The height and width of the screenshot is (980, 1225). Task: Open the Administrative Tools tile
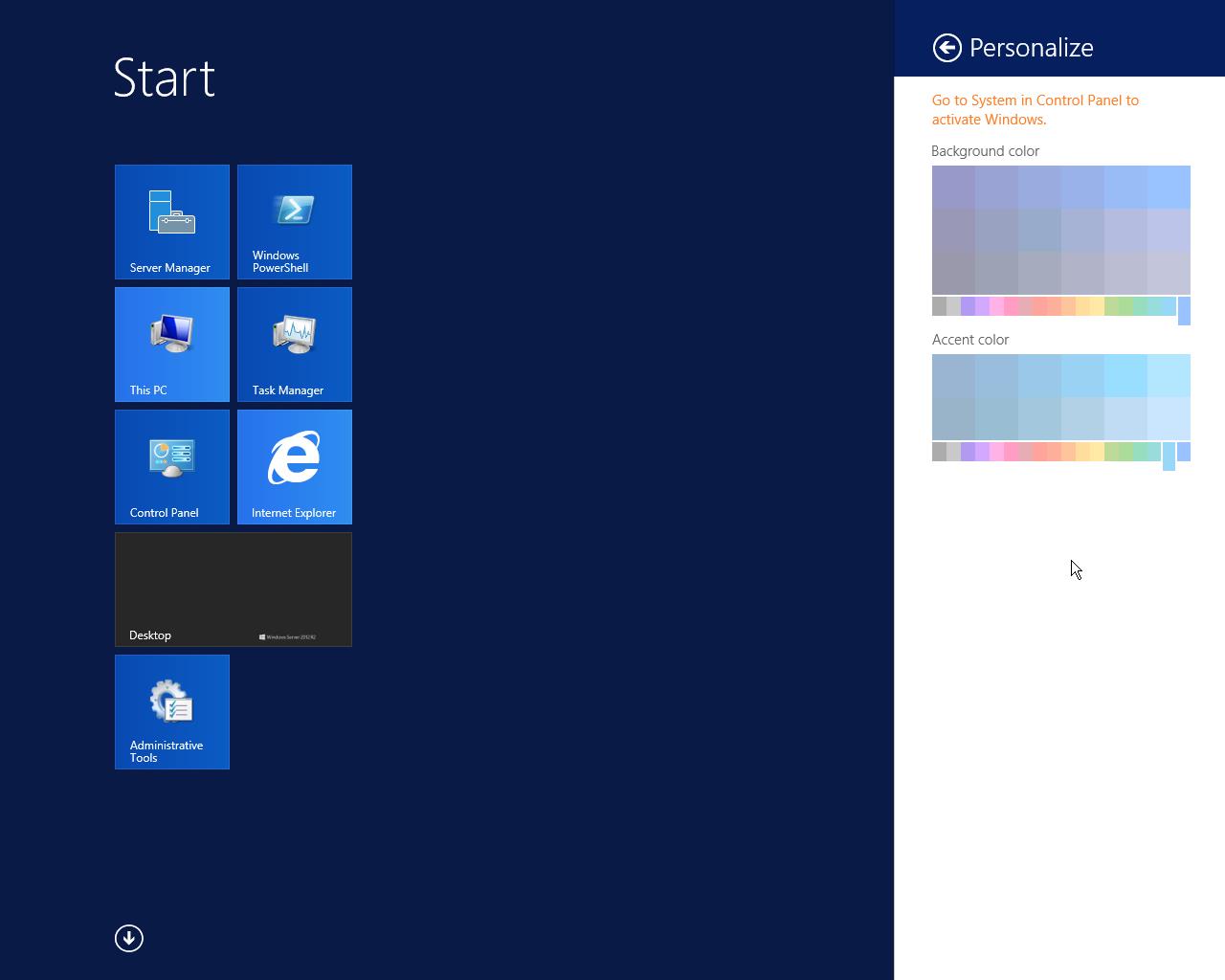coord(172,712)
